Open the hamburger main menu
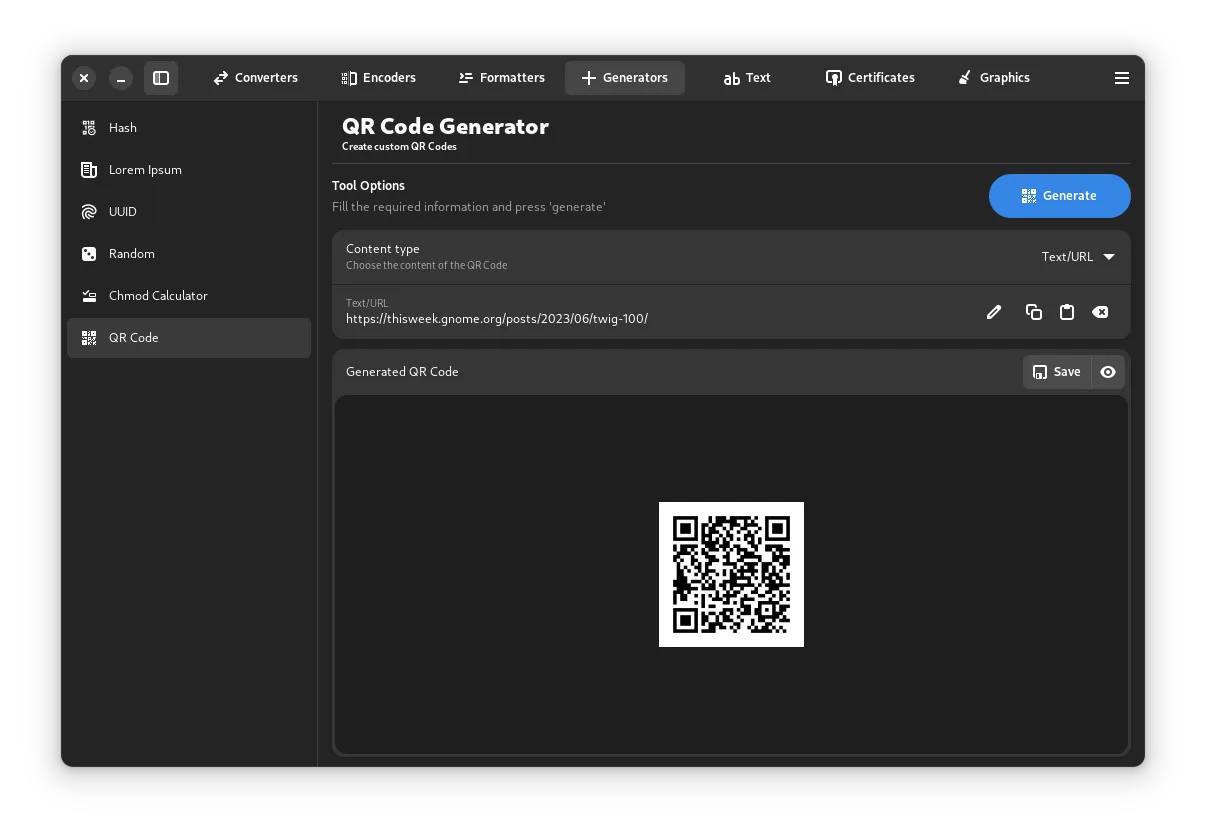 [x=1122, y=78]
